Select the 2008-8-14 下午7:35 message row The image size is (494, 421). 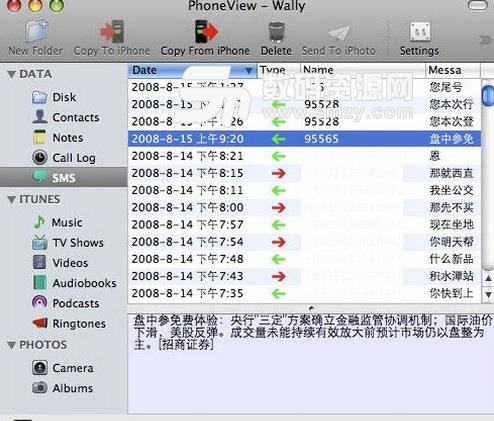(x=304, y=294)
